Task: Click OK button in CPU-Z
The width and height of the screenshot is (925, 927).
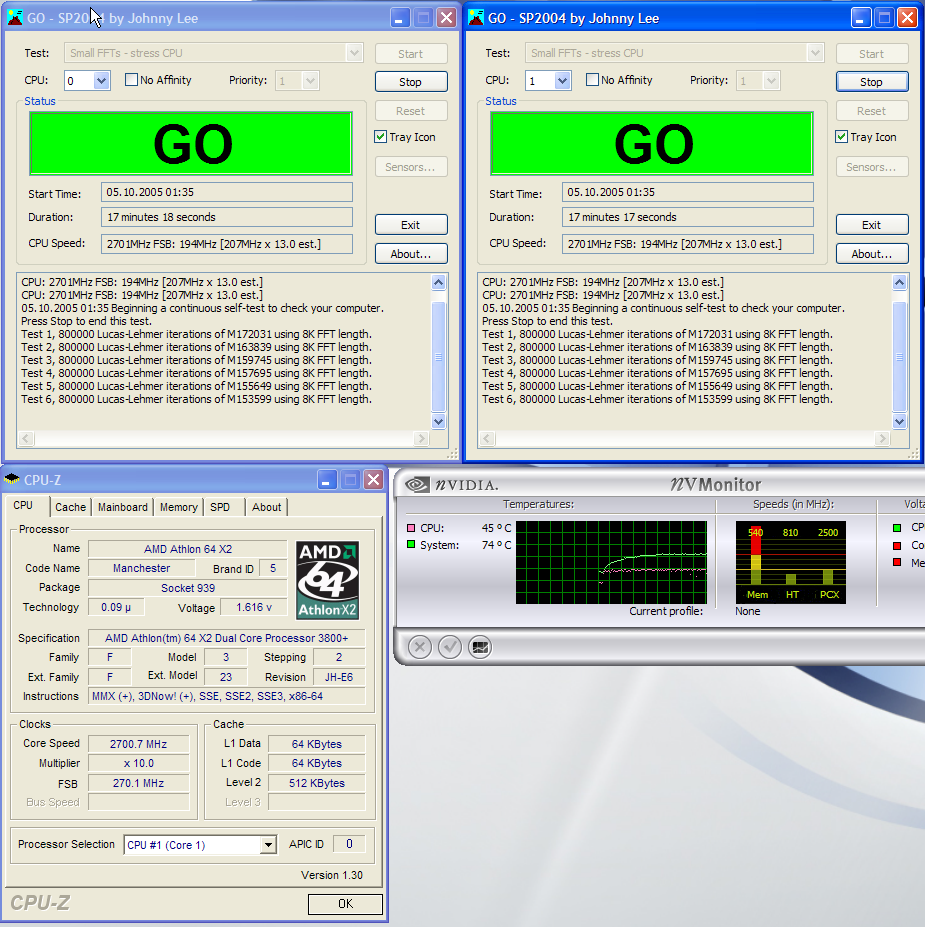Action: point(345,903)
